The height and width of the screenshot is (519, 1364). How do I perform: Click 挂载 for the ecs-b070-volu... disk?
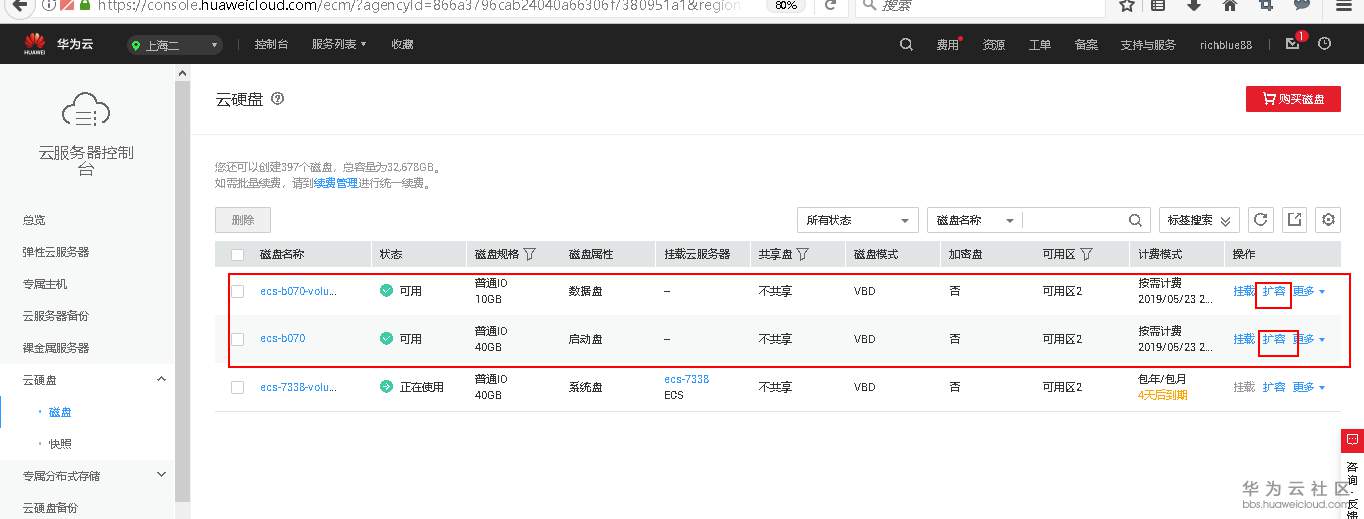coord(1243,291)
